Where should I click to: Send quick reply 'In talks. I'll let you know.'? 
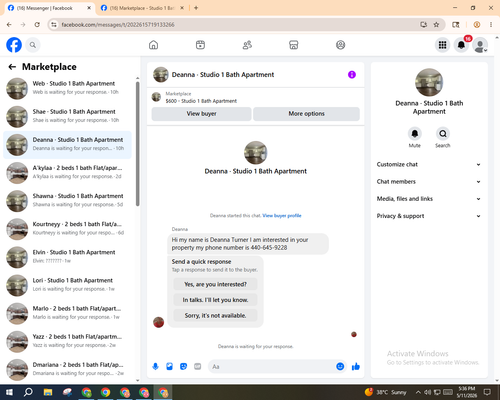click(215, 300)
